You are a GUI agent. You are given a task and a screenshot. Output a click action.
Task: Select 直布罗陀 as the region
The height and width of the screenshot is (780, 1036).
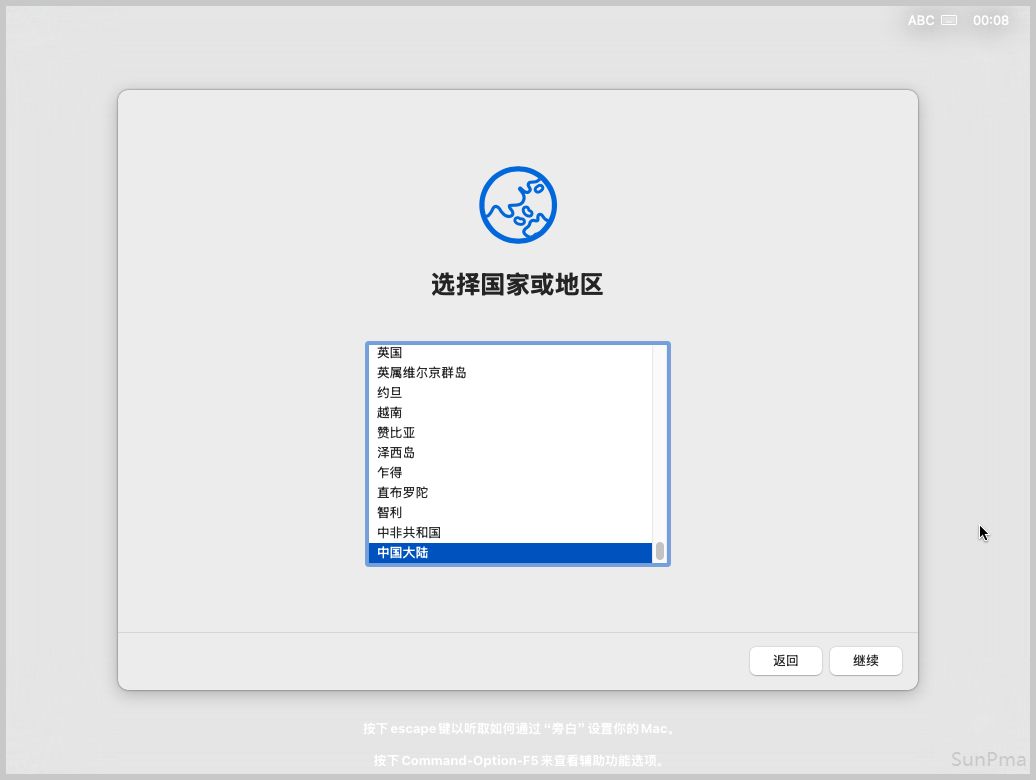coord(403,493)
